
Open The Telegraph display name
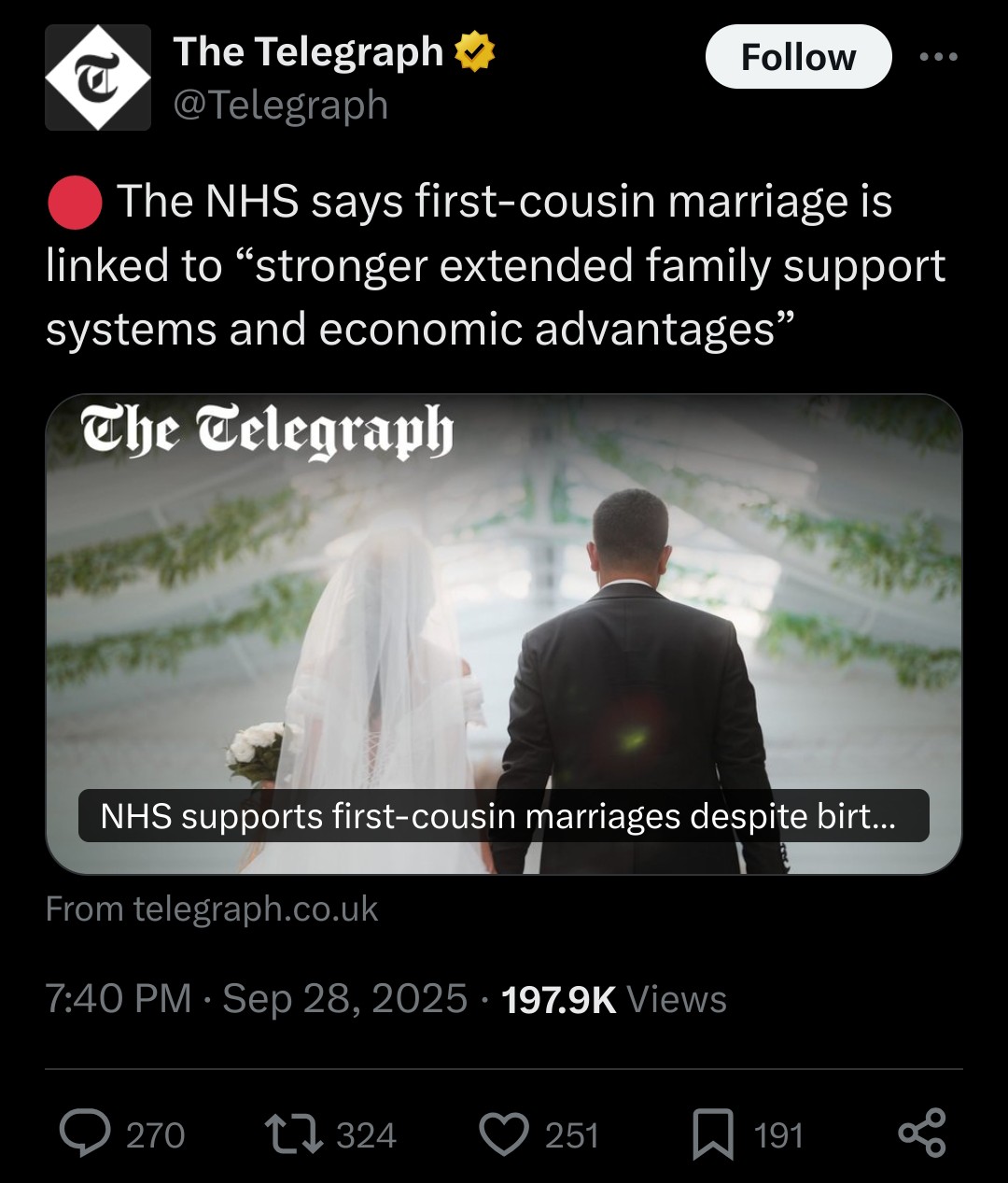[308, 52]
